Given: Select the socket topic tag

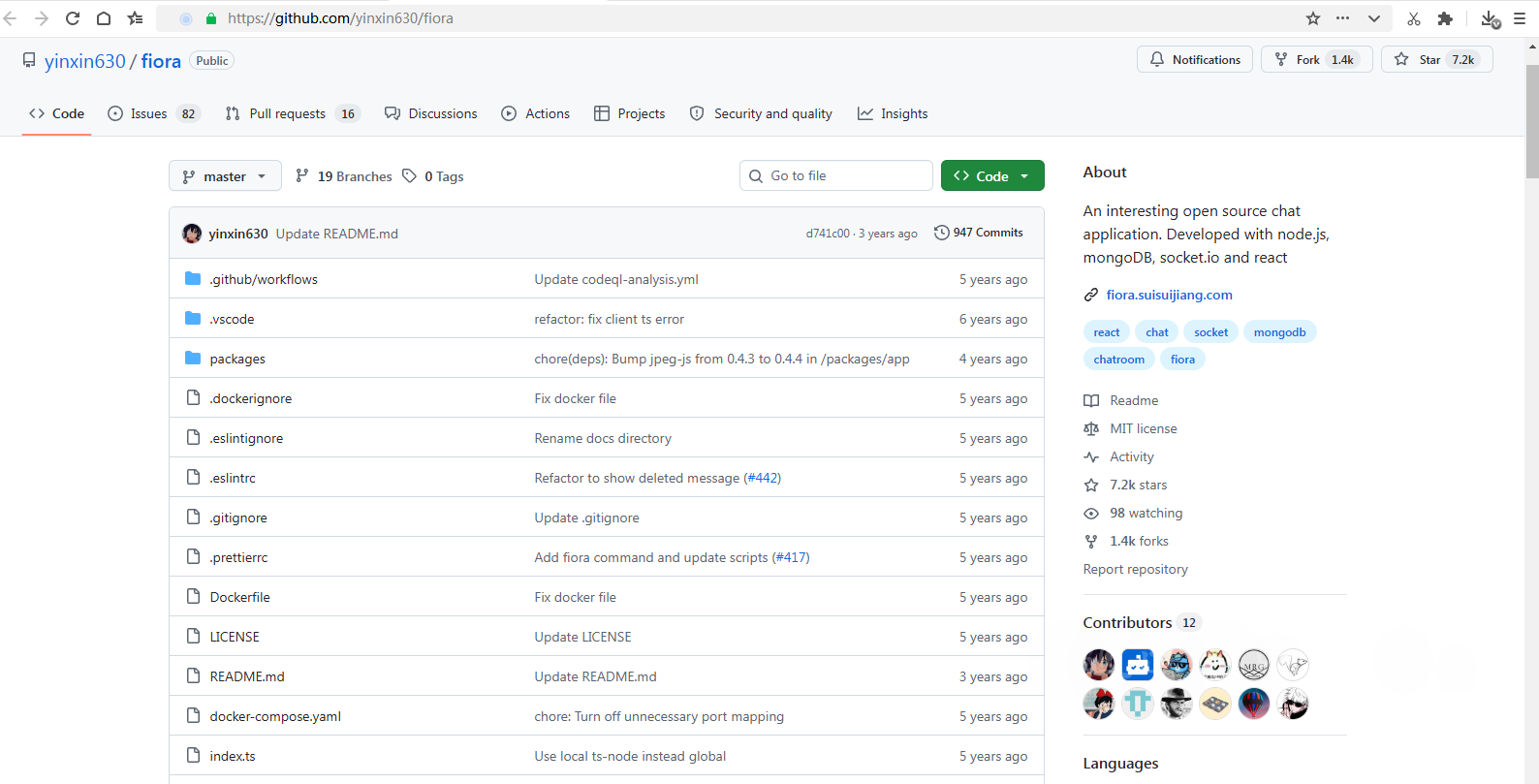Looking at the screenshot, I should click(1211, 332).
